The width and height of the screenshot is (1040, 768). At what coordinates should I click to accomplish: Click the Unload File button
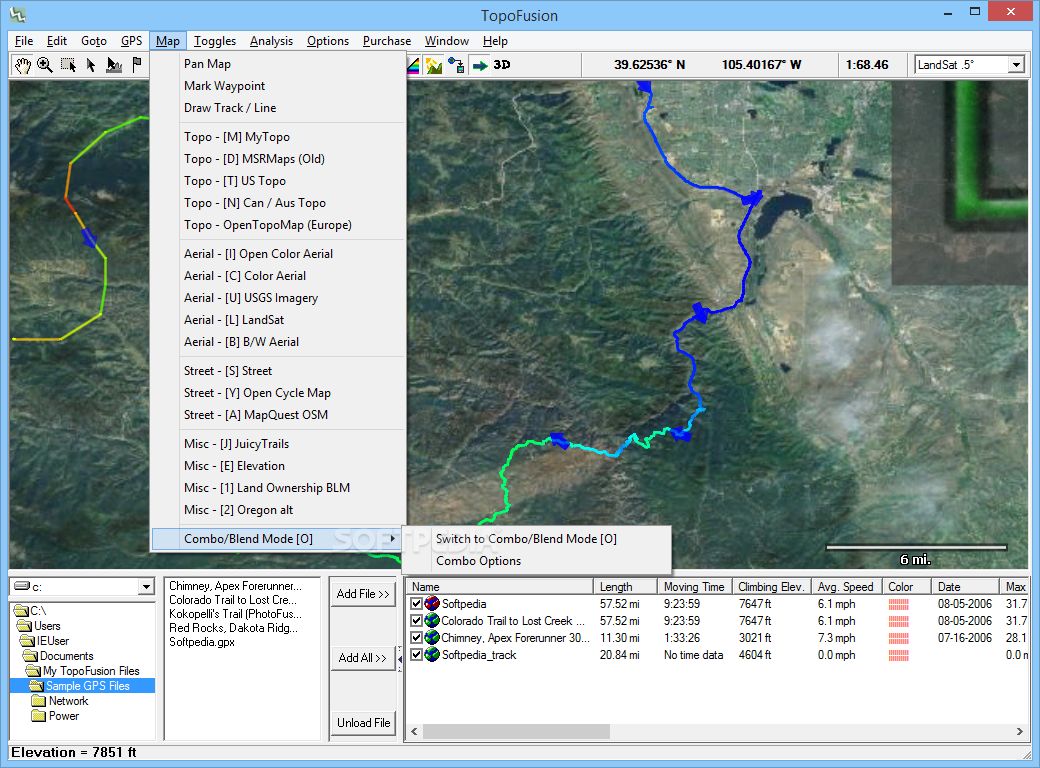[363, 723]
